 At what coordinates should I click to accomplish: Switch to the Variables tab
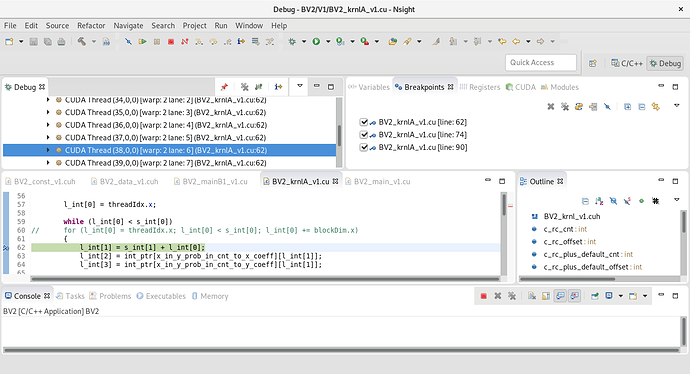click(x=369, y=87)
